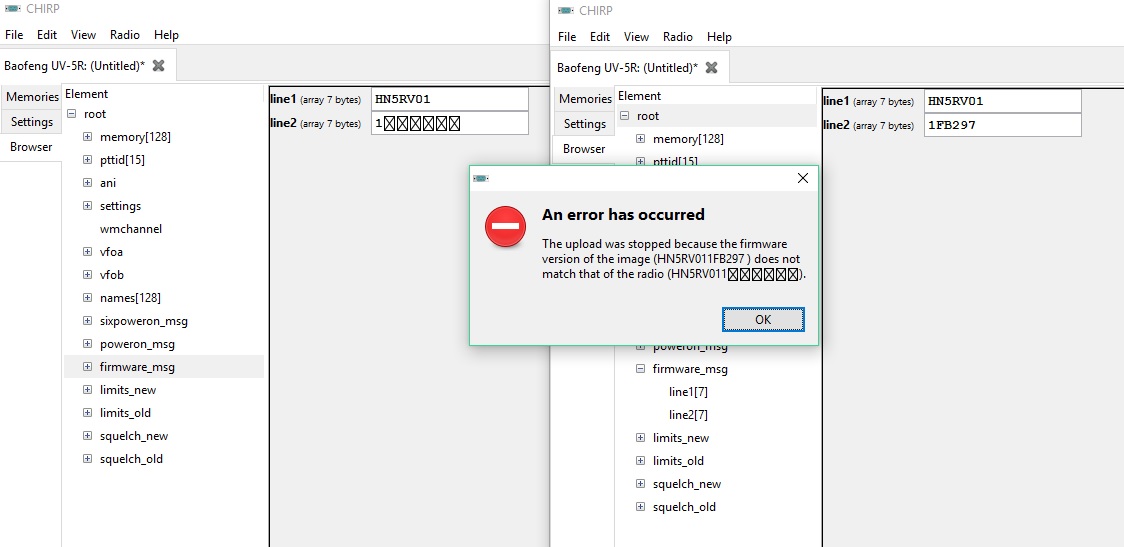Collapse root node in left window
Screen dimensions: 1124x547
[x=71, y=114]
